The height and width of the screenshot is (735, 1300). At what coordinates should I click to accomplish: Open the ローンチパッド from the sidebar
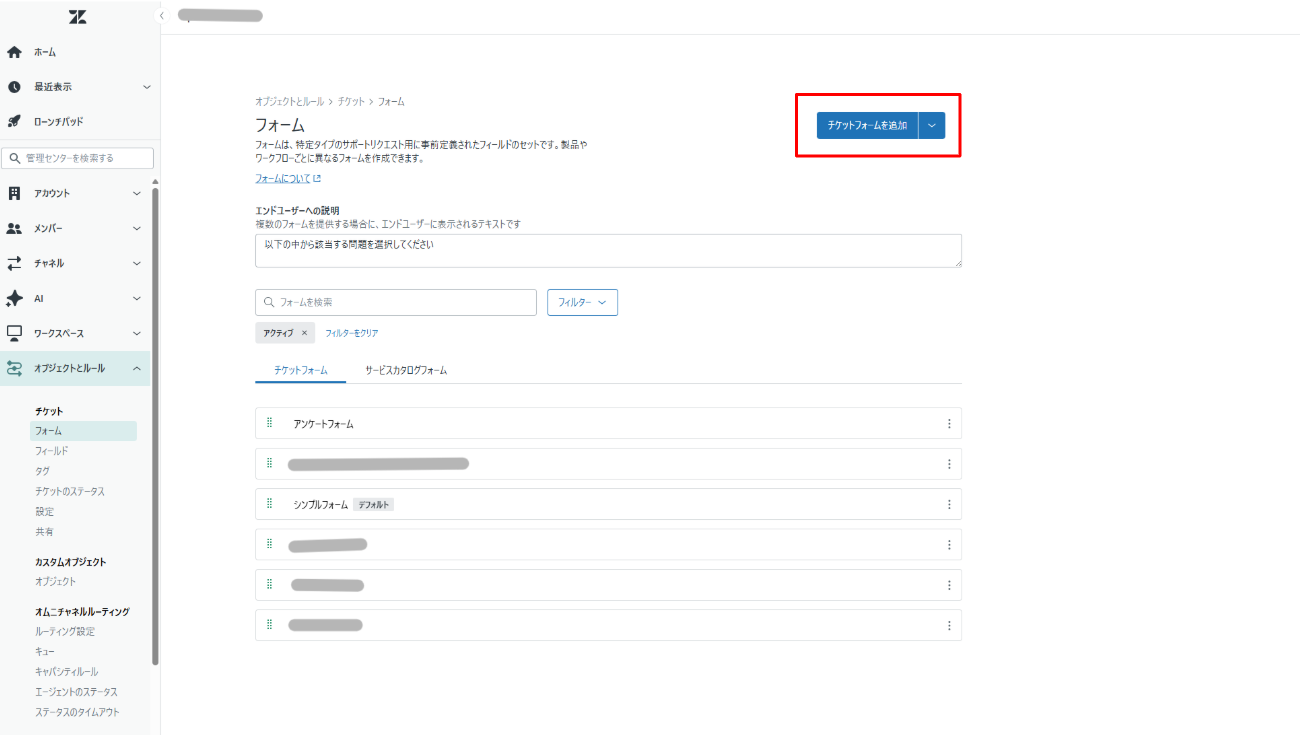coord(13,122)
